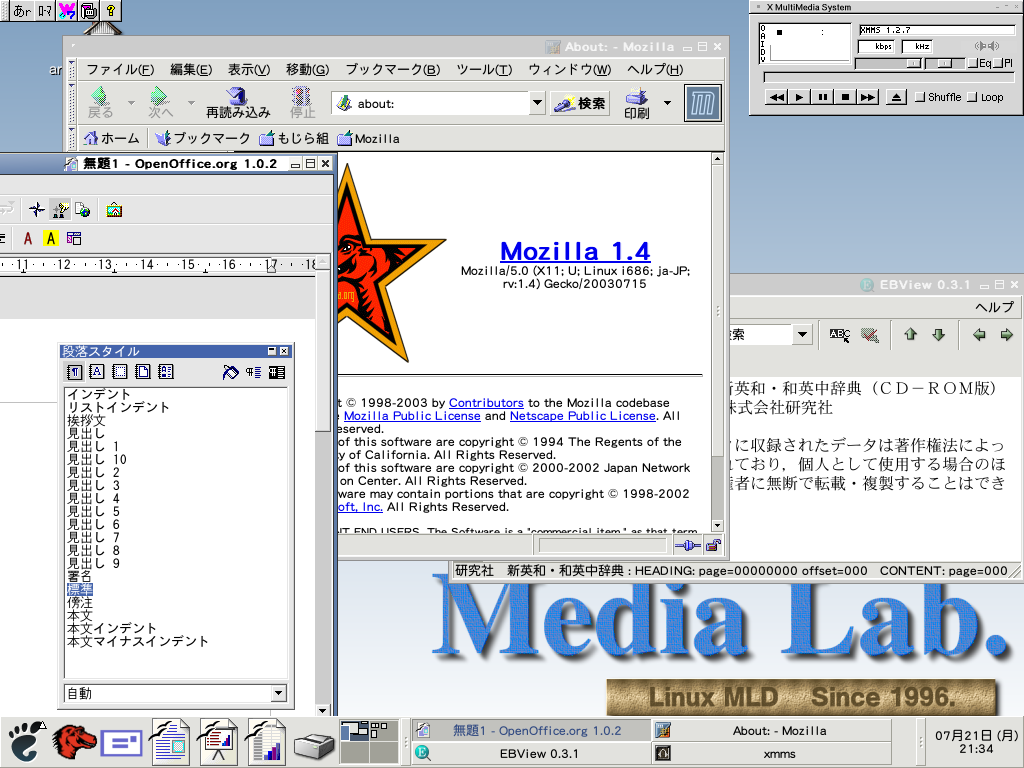1024x768 pixels.
Task: Click green up arrow in EBView toolbar
Action: tap(910, 334)
